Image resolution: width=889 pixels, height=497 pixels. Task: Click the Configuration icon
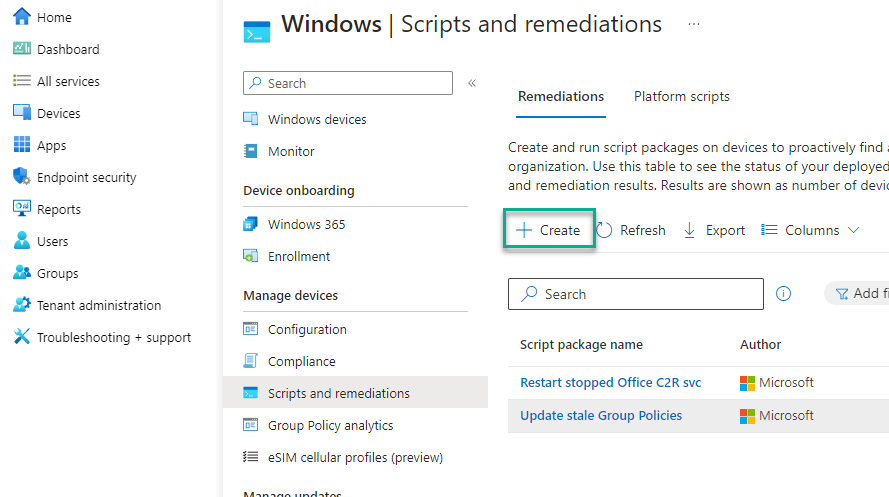coord(251,329)
